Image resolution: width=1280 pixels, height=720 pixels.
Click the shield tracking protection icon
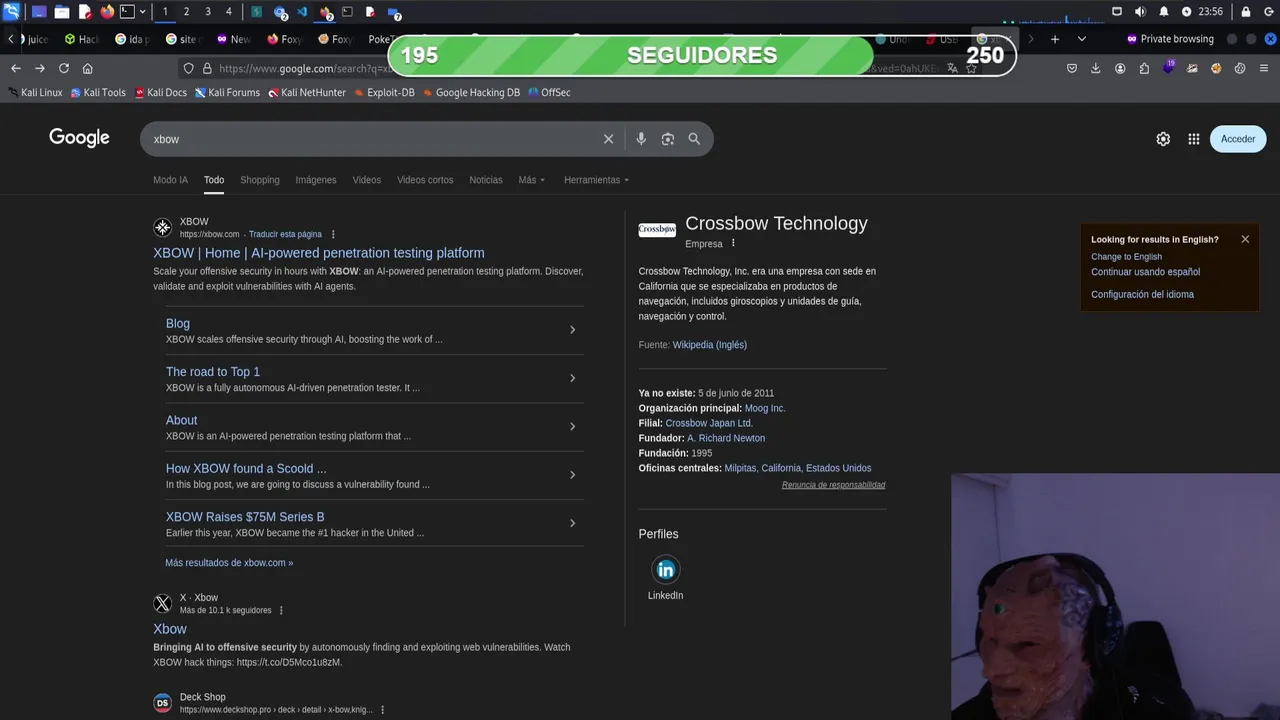[x=188, y=68]
